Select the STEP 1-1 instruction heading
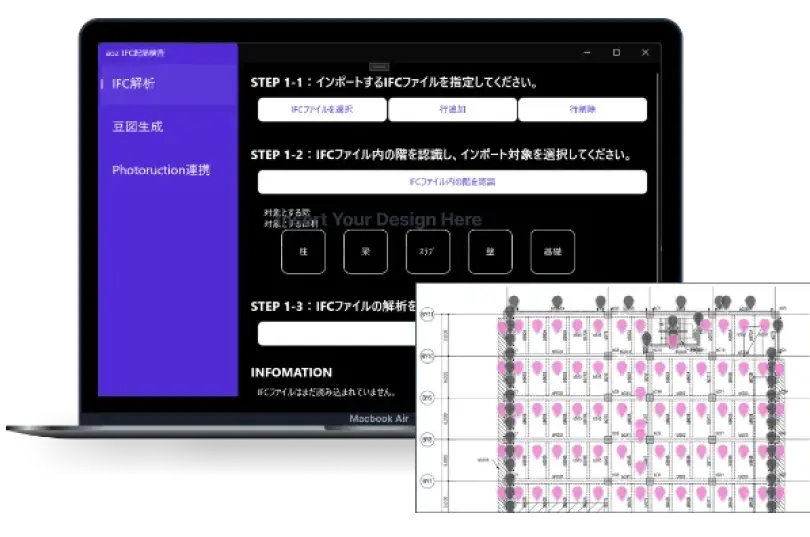810x537 pixels. pyautogui.click(x=394, y=83)
